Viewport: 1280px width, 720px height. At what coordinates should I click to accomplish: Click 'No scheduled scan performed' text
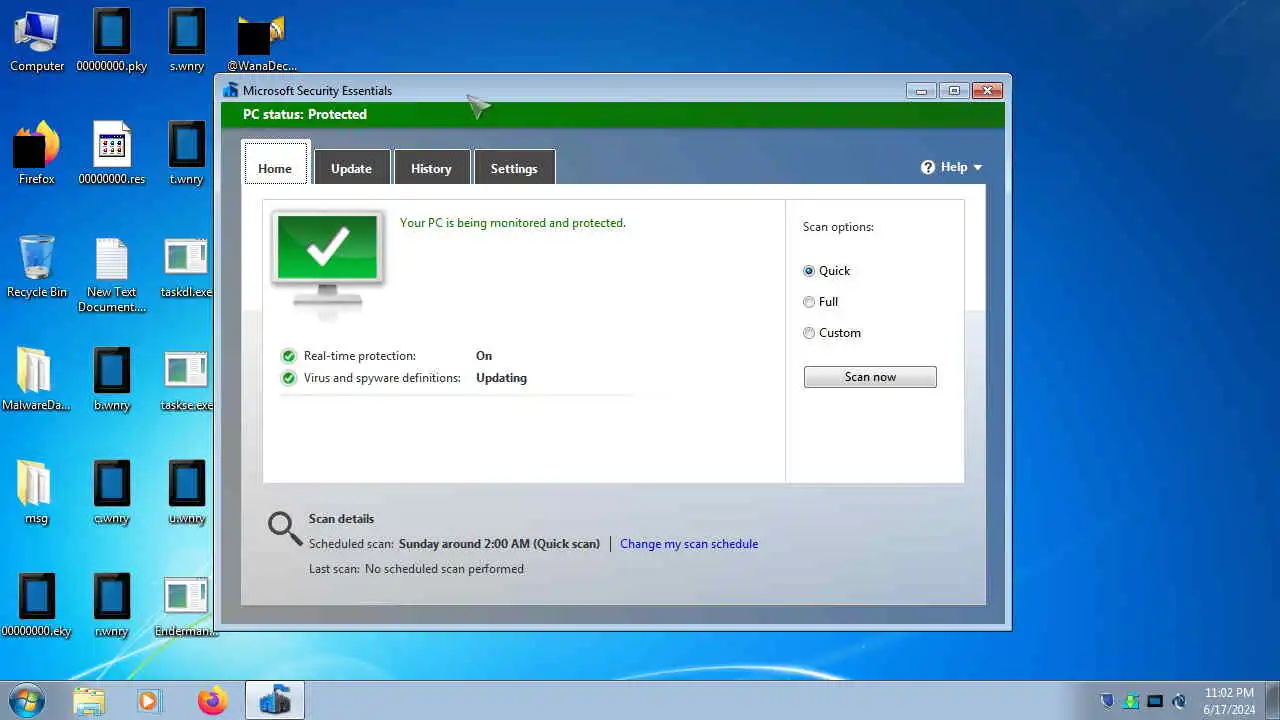click(444, 569)
